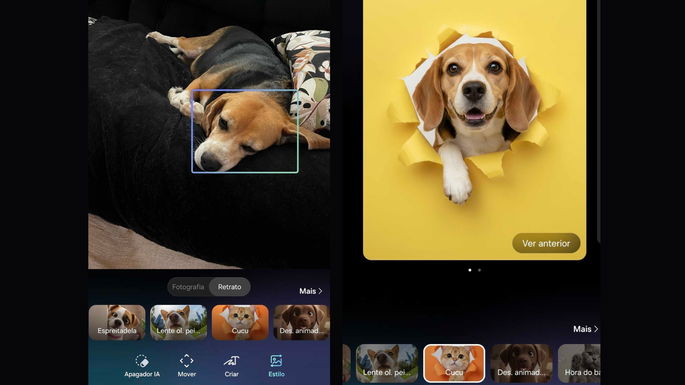This screenshot has width=685, height=385.
Task: Choose Lente ol. pei... style in right screen
Action: [387, 363]
